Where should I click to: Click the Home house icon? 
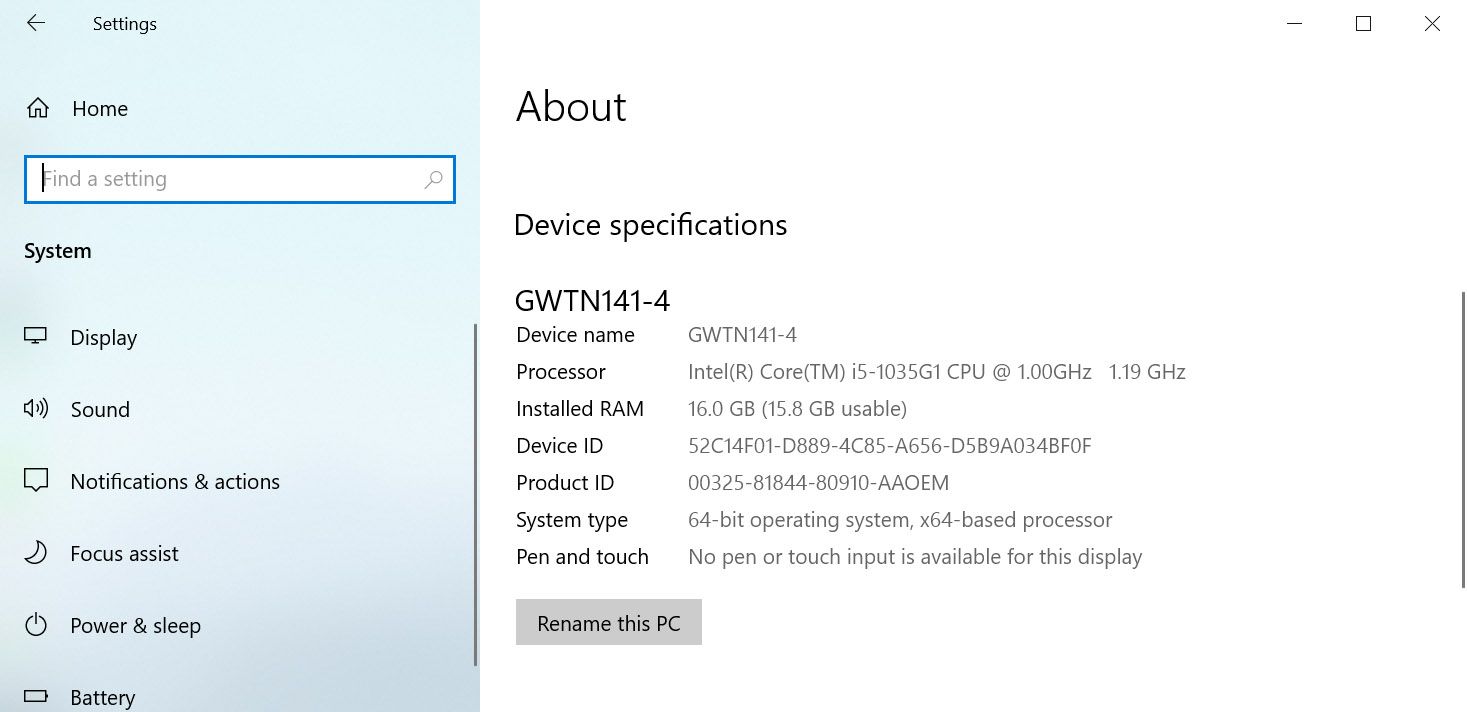pyautogui.click(x=38, y=108)
